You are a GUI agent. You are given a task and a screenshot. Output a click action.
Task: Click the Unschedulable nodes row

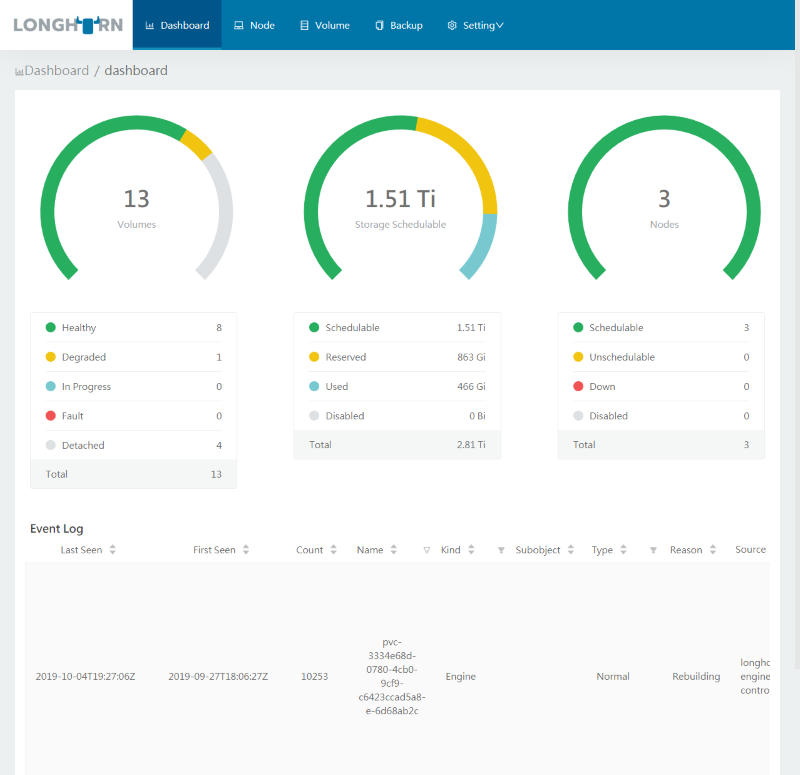coord(661,357)
